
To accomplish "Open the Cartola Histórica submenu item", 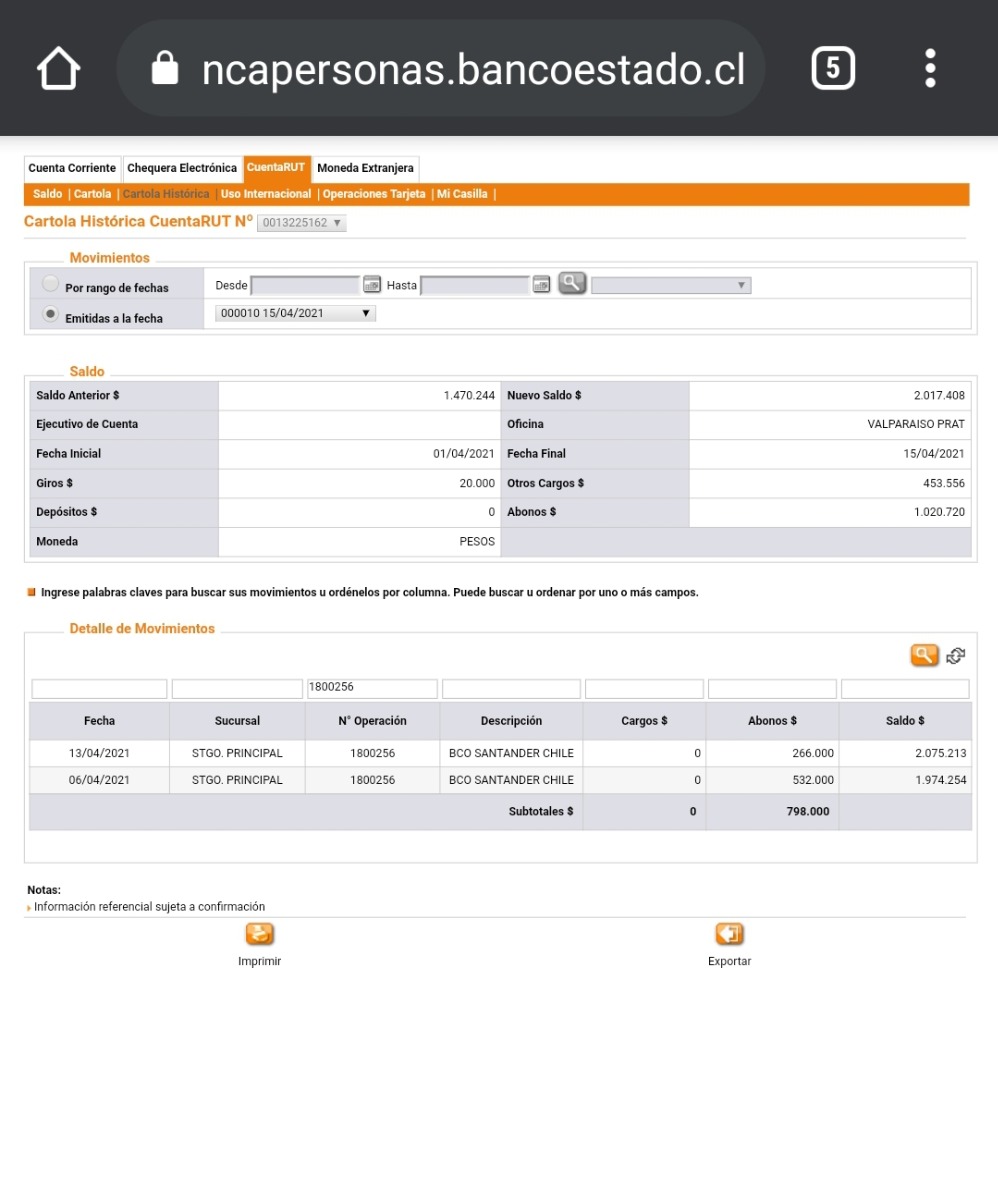I will pyautogui.click(x=166, y=194).
